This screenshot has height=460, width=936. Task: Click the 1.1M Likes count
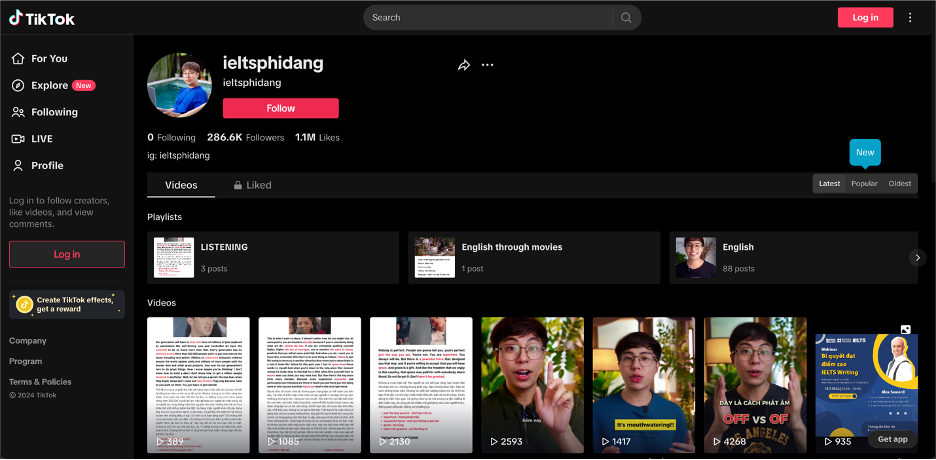coord(317,138)
